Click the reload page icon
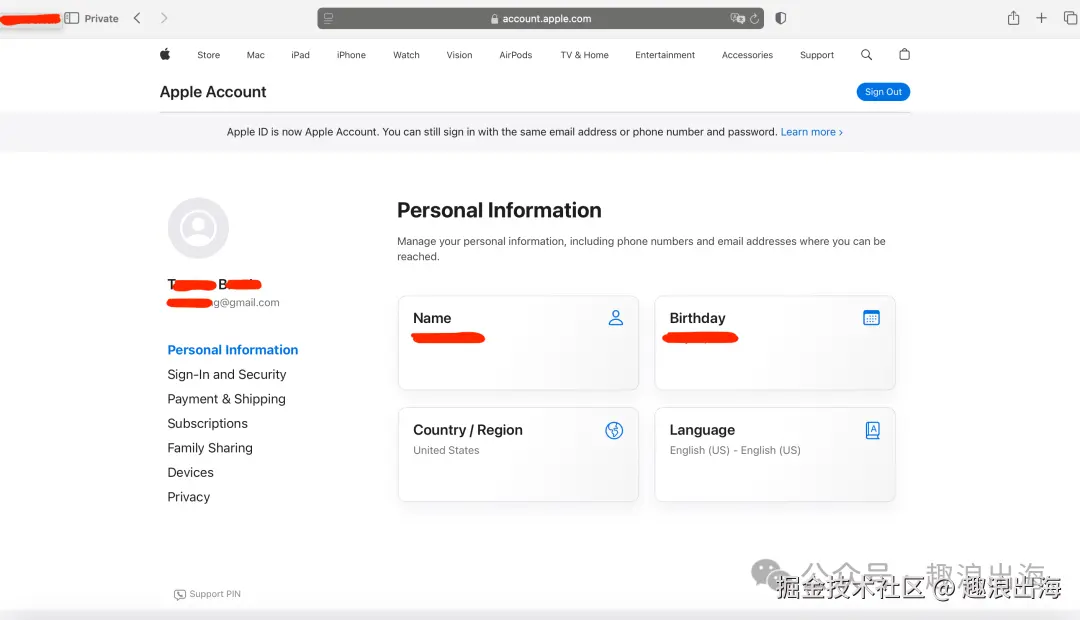Viewport: 1080px width, 620px height. tap(754, 19)
